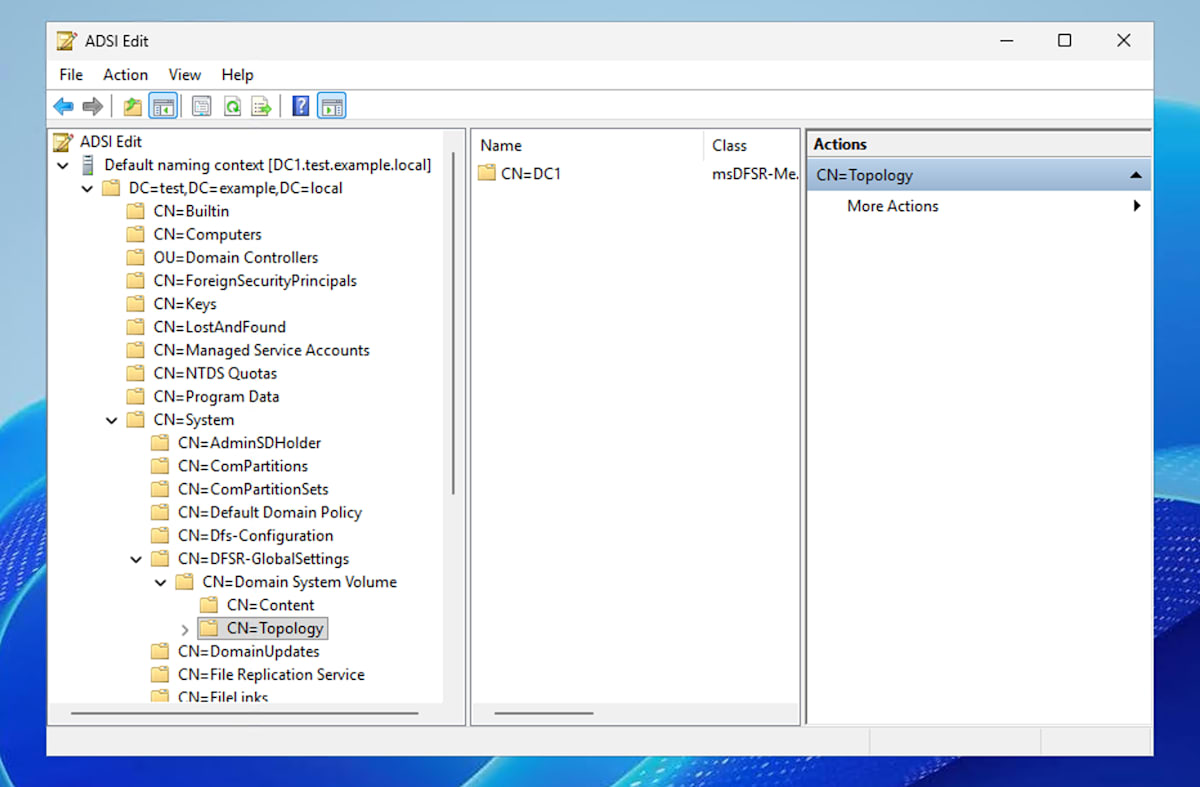Click the CN=Content folder icon
The image size is (1200, 787).
coord(209,605)
